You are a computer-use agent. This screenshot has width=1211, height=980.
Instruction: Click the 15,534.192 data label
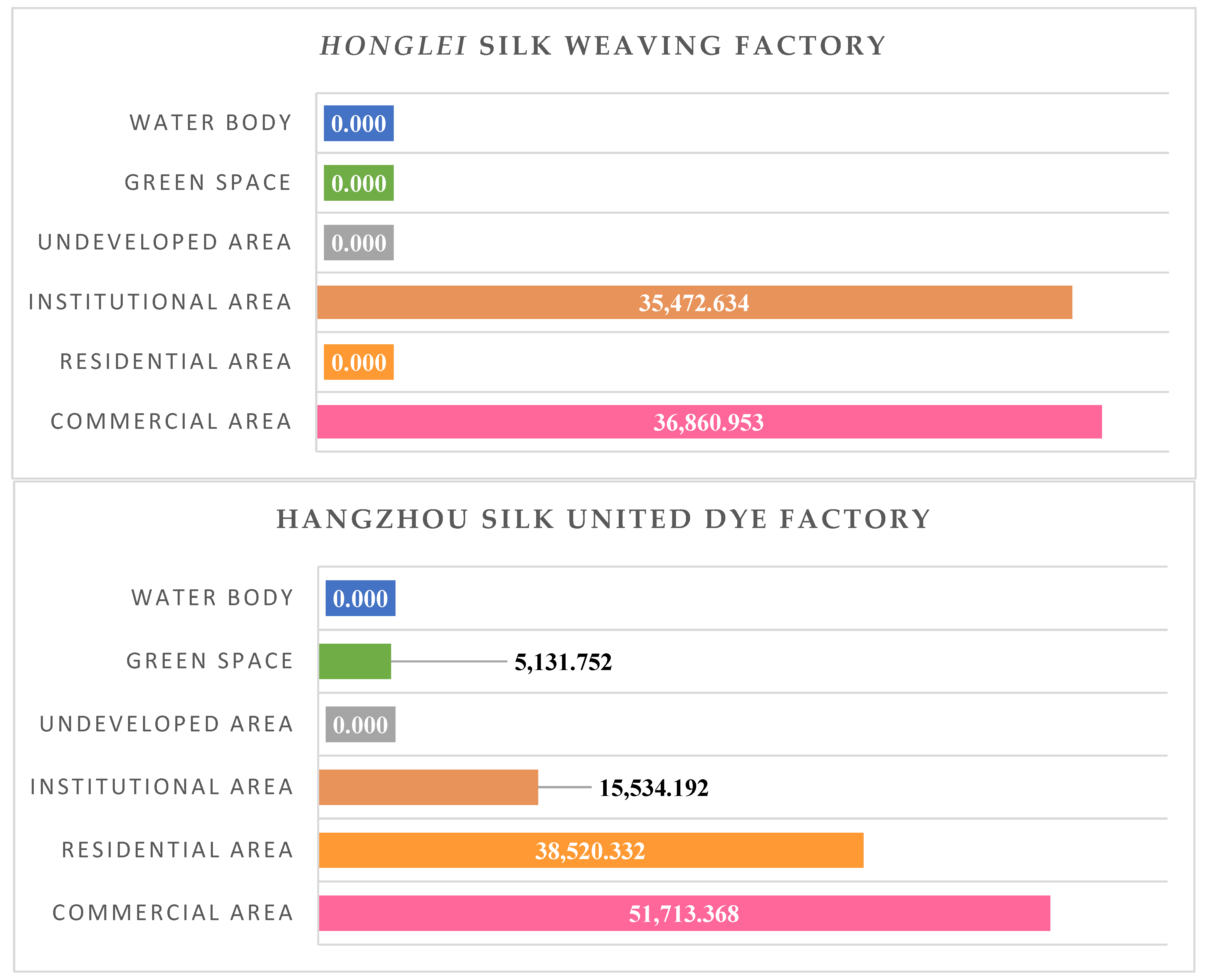click(x=653, y=787)
